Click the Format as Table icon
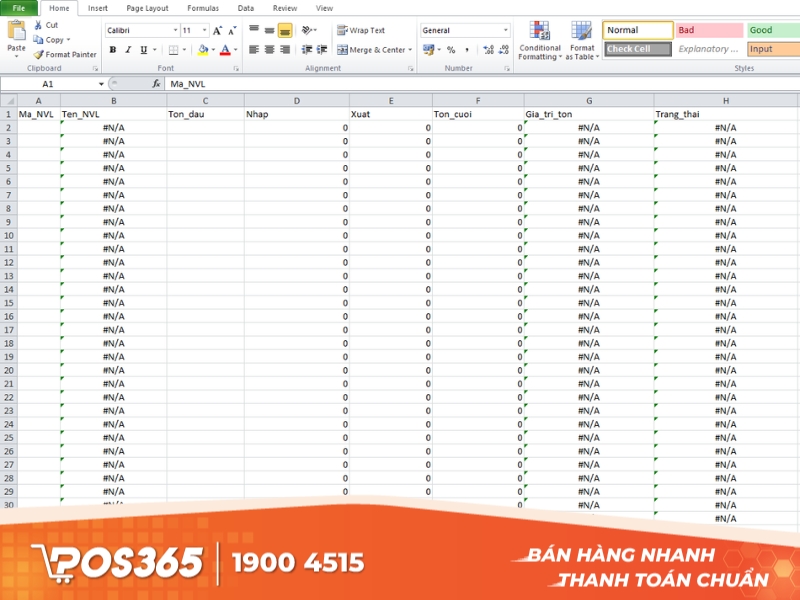800x600 pixels. (x=582, y=38)
